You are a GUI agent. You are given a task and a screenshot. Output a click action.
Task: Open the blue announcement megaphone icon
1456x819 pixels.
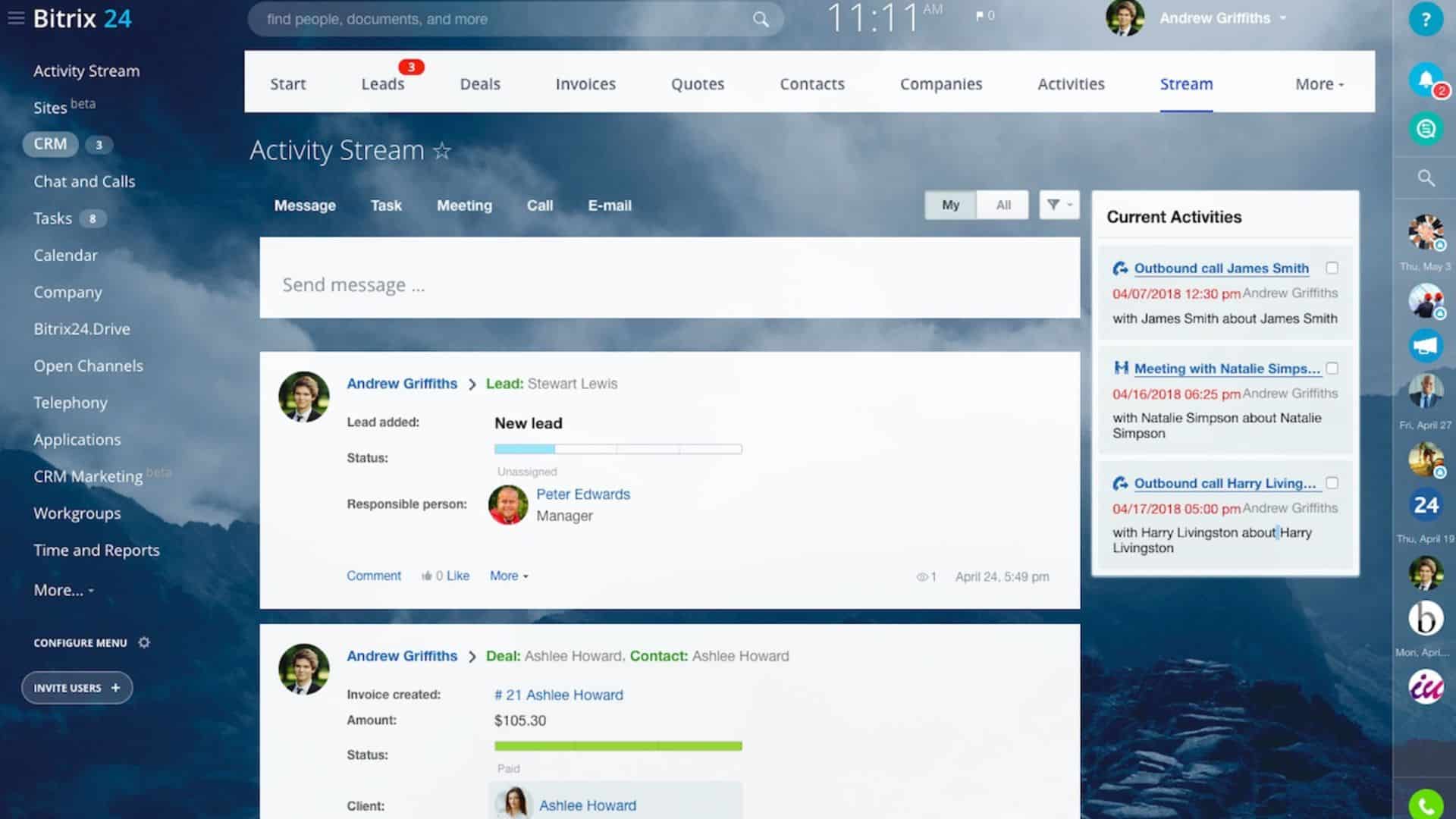[1426, 346]
